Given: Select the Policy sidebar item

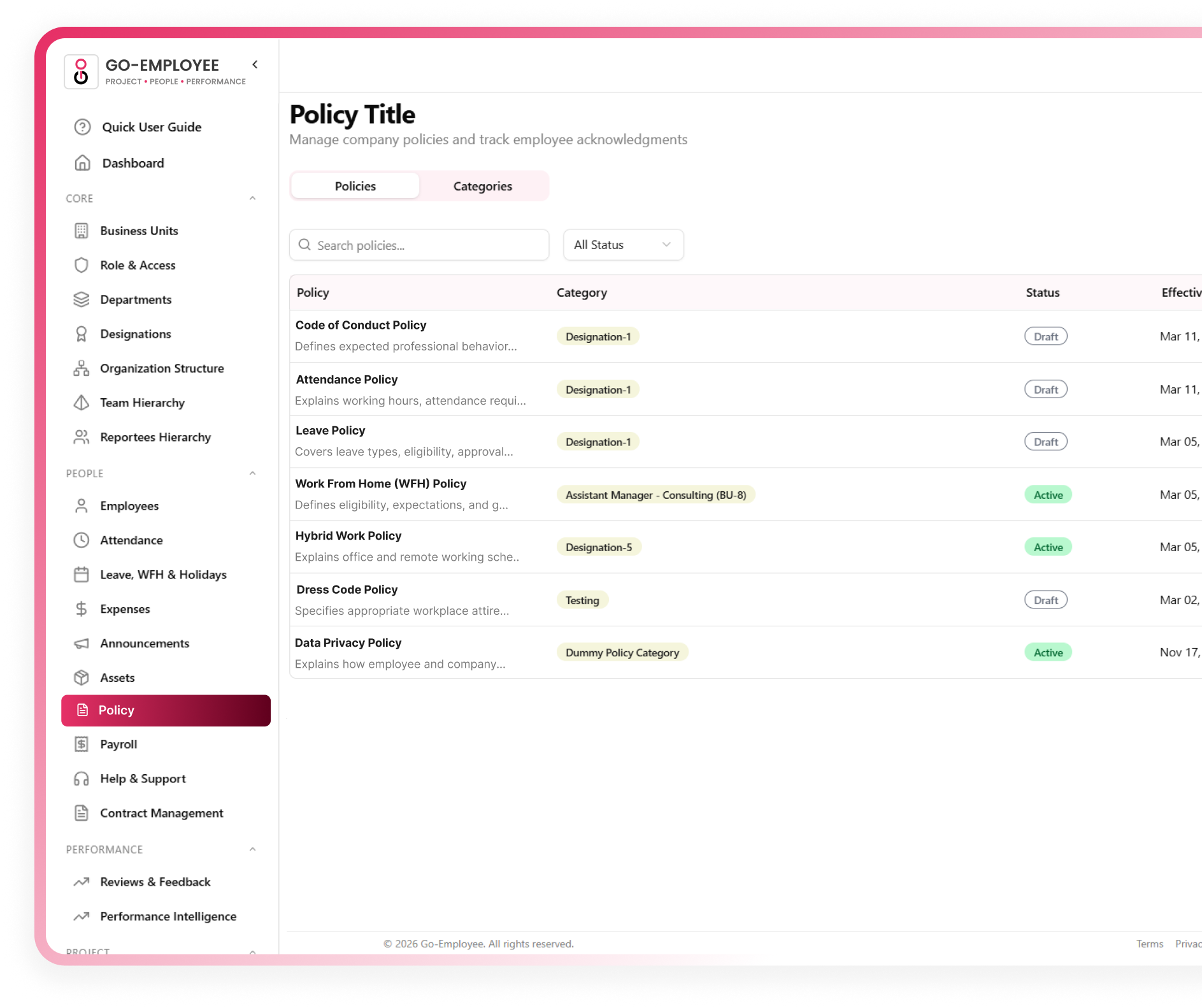Looking at the screenshot, I should [166, 710].
